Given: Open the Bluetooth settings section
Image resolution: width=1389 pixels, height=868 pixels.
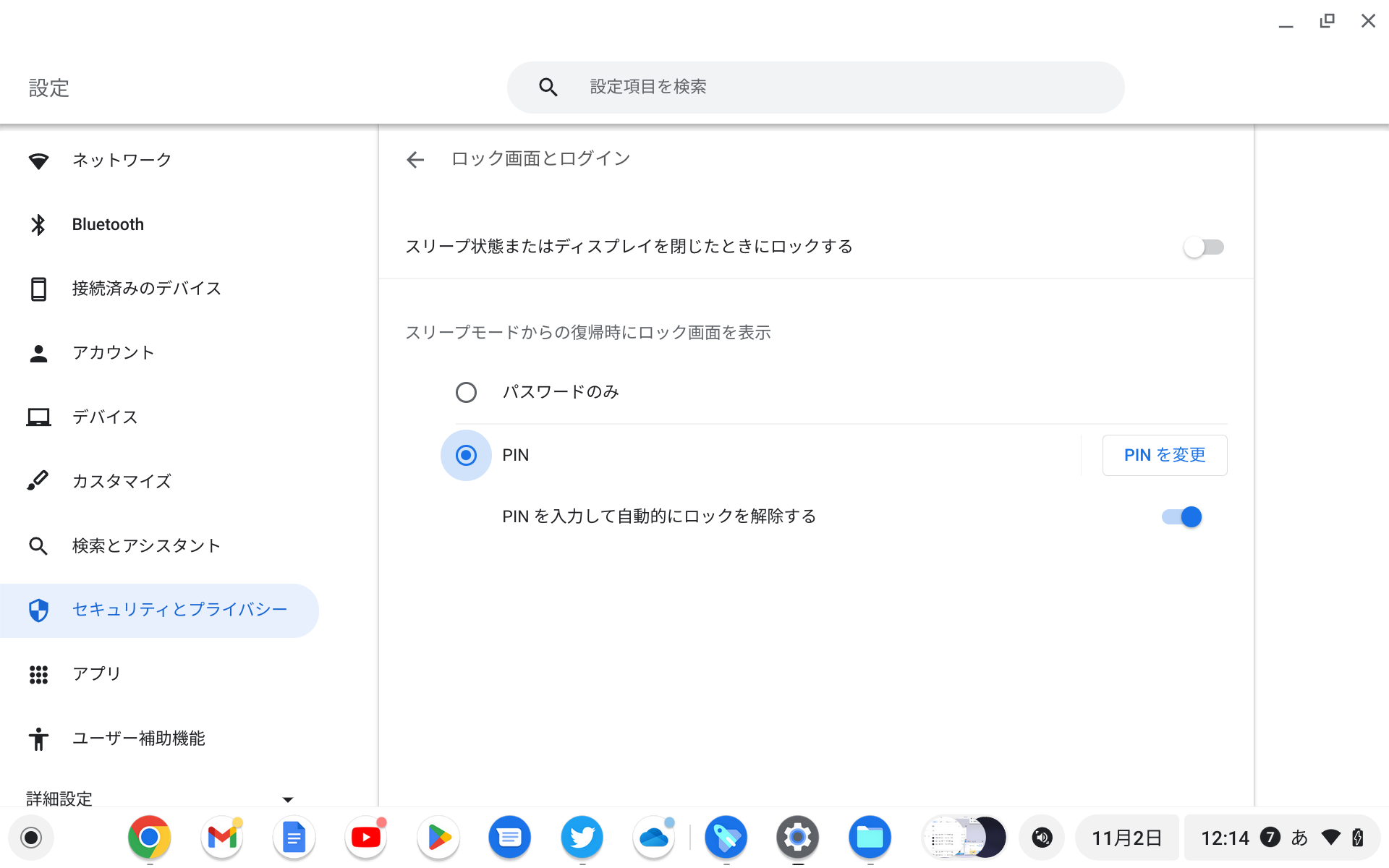Looking at the screenshot, I should tap(107, 224).
